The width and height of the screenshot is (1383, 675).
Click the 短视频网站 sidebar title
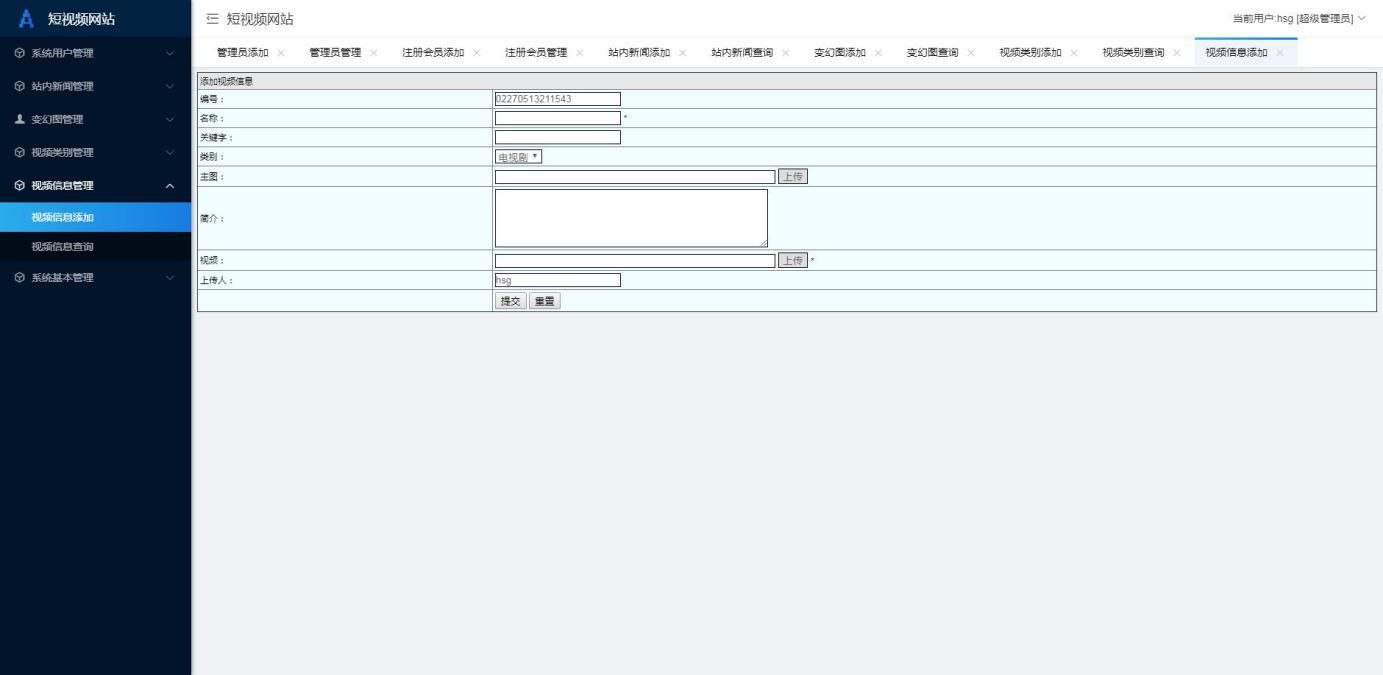[x=81, y=18]
